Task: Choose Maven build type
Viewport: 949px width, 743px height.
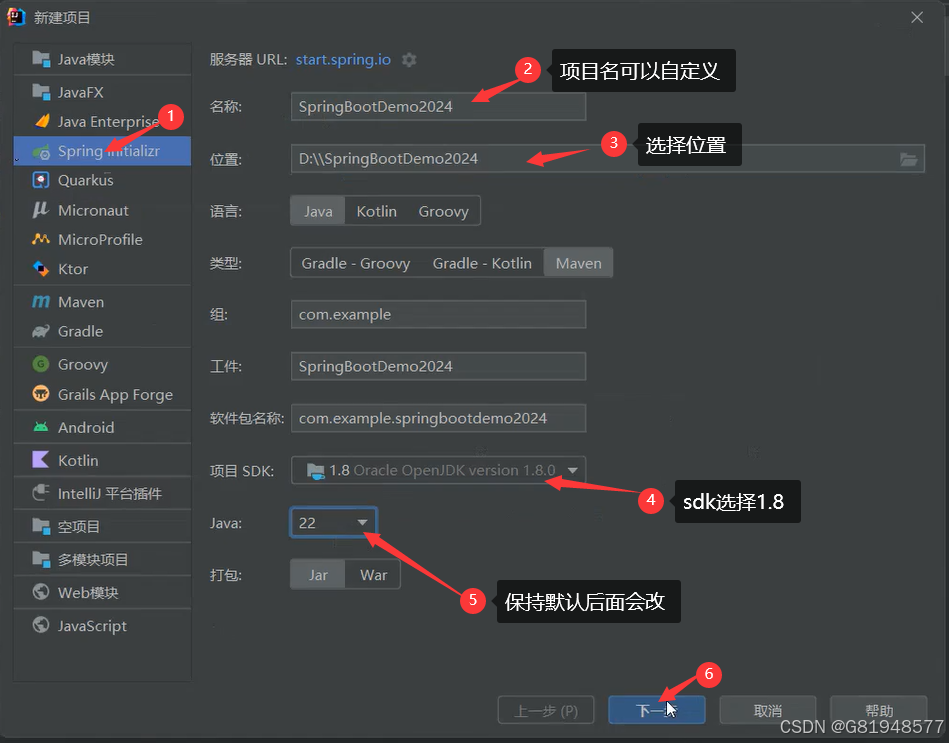Action: pyautogui.click(x=579, y=263)
